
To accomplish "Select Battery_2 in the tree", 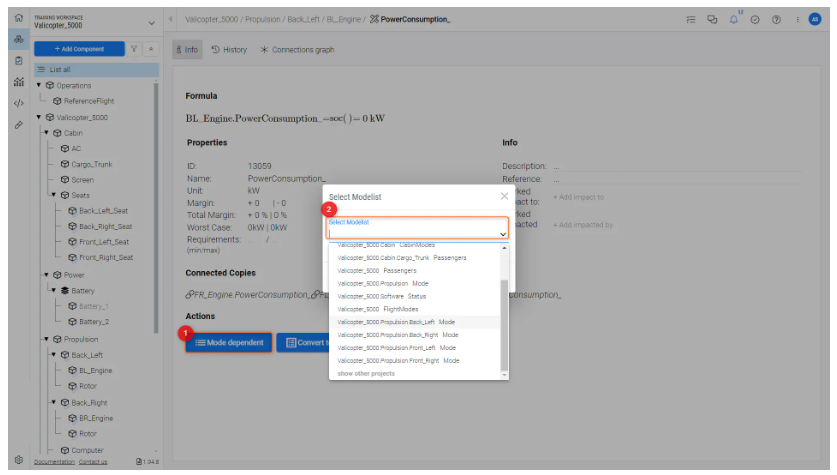I will [x=94, y=322].
